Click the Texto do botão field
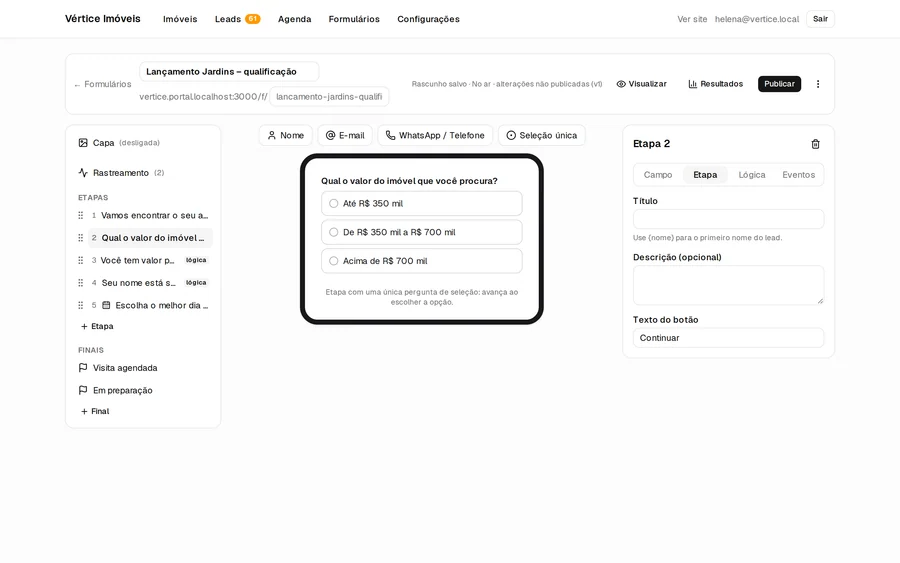The image size is (900, 563). [728, 338]
